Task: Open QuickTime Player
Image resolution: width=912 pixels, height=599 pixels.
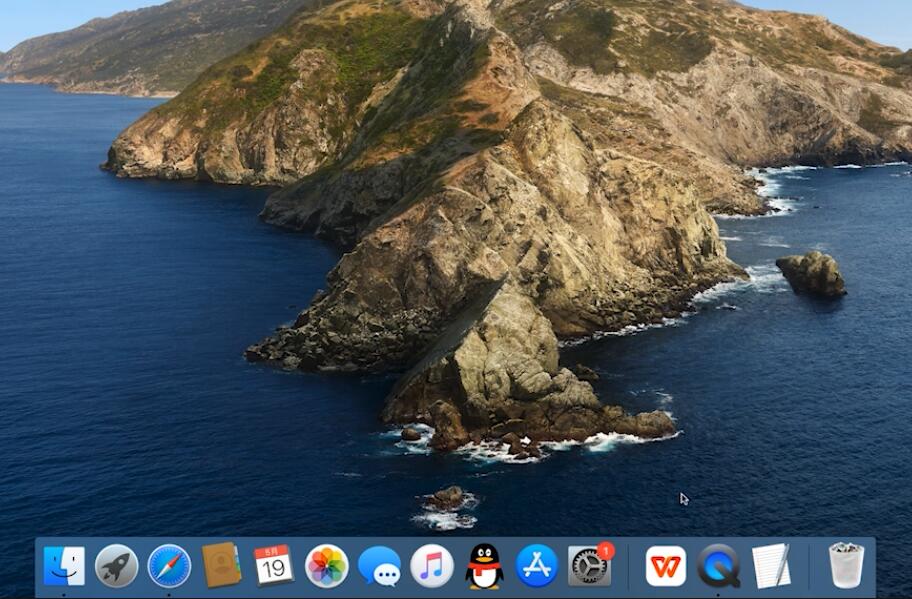Action: (718, 566)
